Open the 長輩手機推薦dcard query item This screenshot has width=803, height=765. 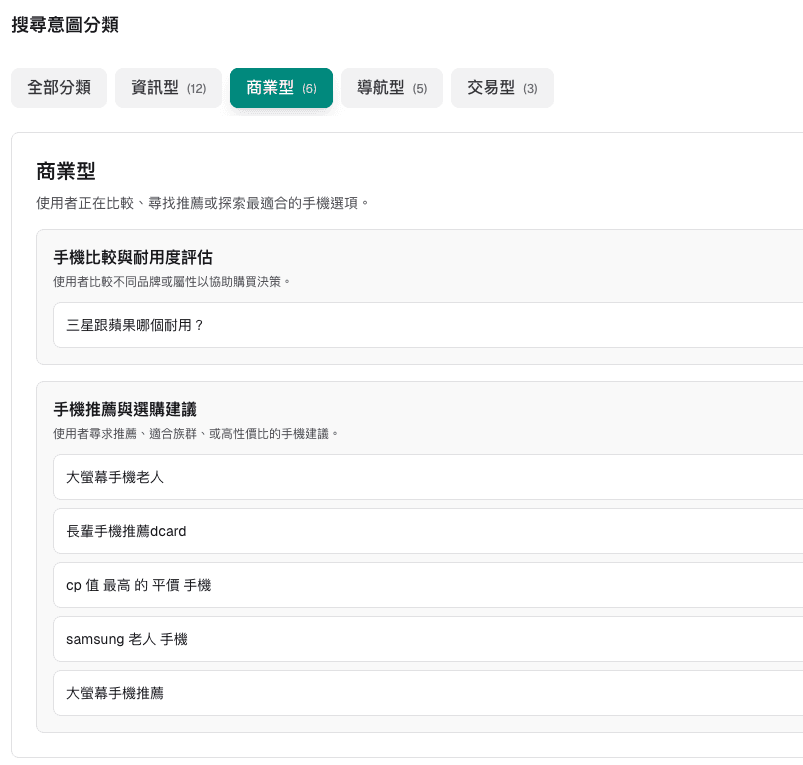pos(126,531)
